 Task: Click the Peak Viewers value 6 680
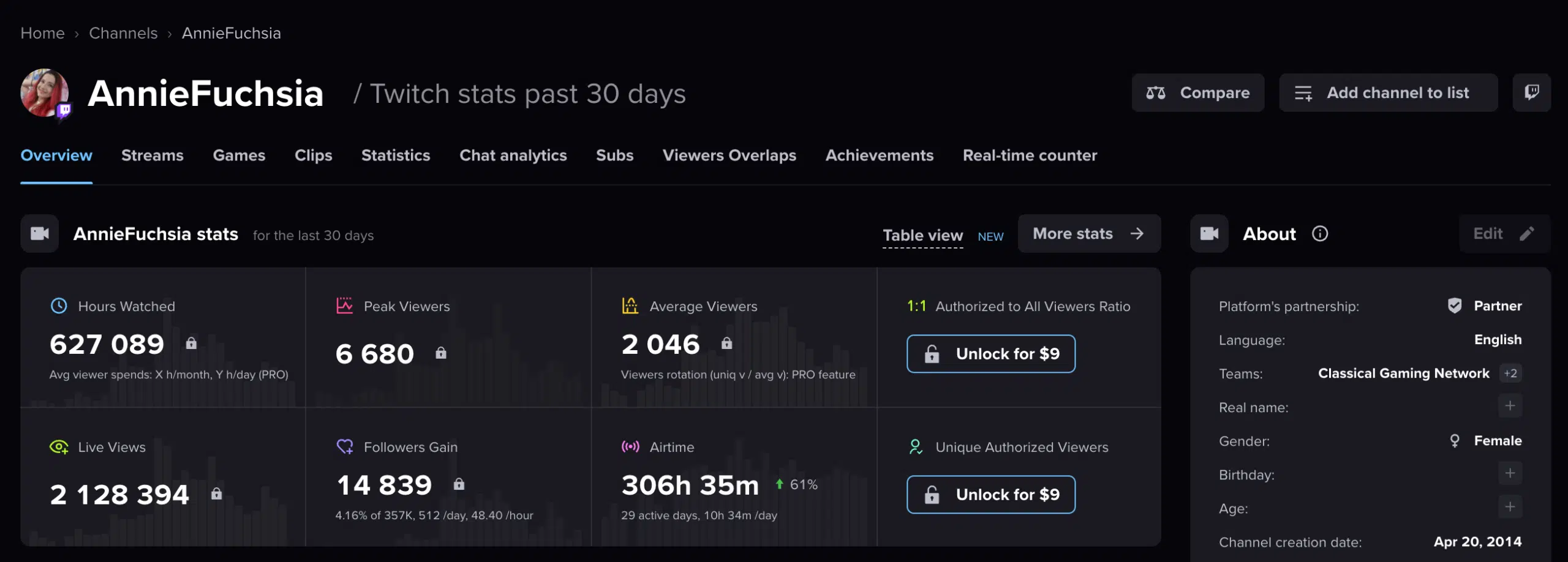tap(375, 354)
